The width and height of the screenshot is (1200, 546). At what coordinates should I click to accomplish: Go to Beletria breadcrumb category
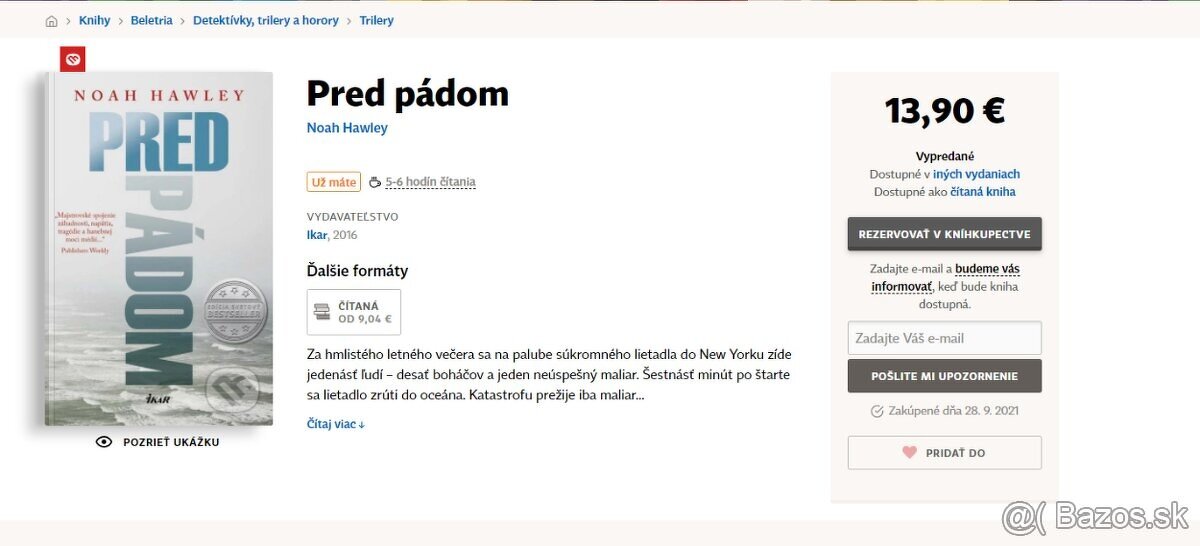pyautogui.click(x=151, y=21)
